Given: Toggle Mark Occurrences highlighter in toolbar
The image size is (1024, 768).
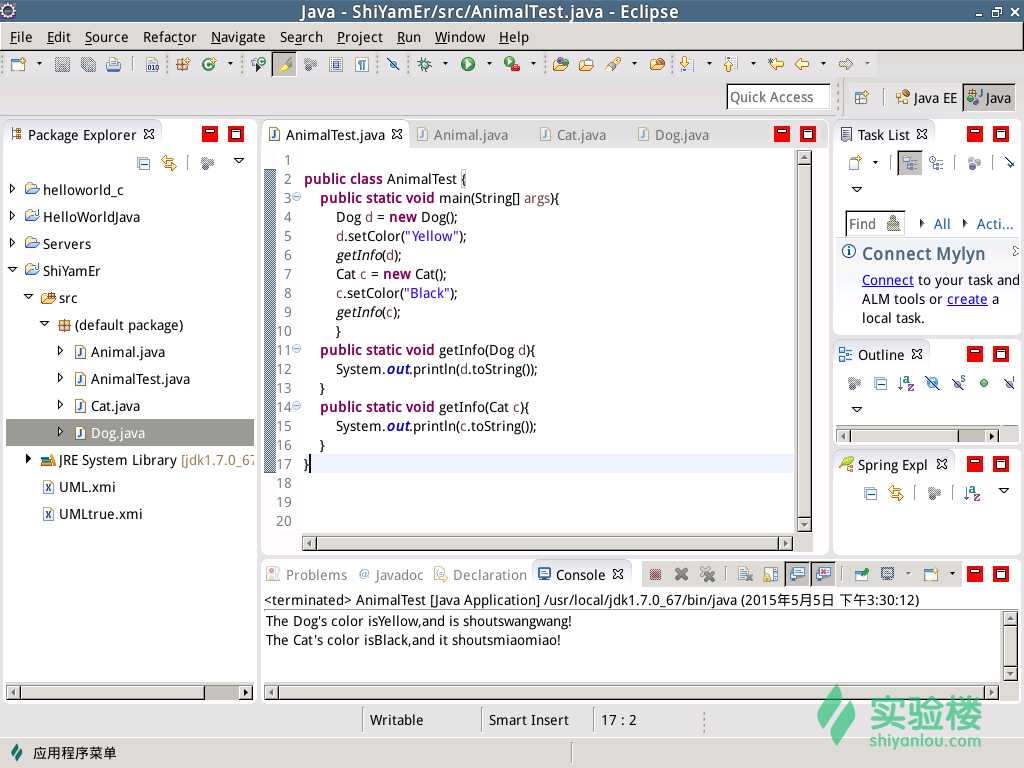Looking at the screenshot, I should (285, 64).
